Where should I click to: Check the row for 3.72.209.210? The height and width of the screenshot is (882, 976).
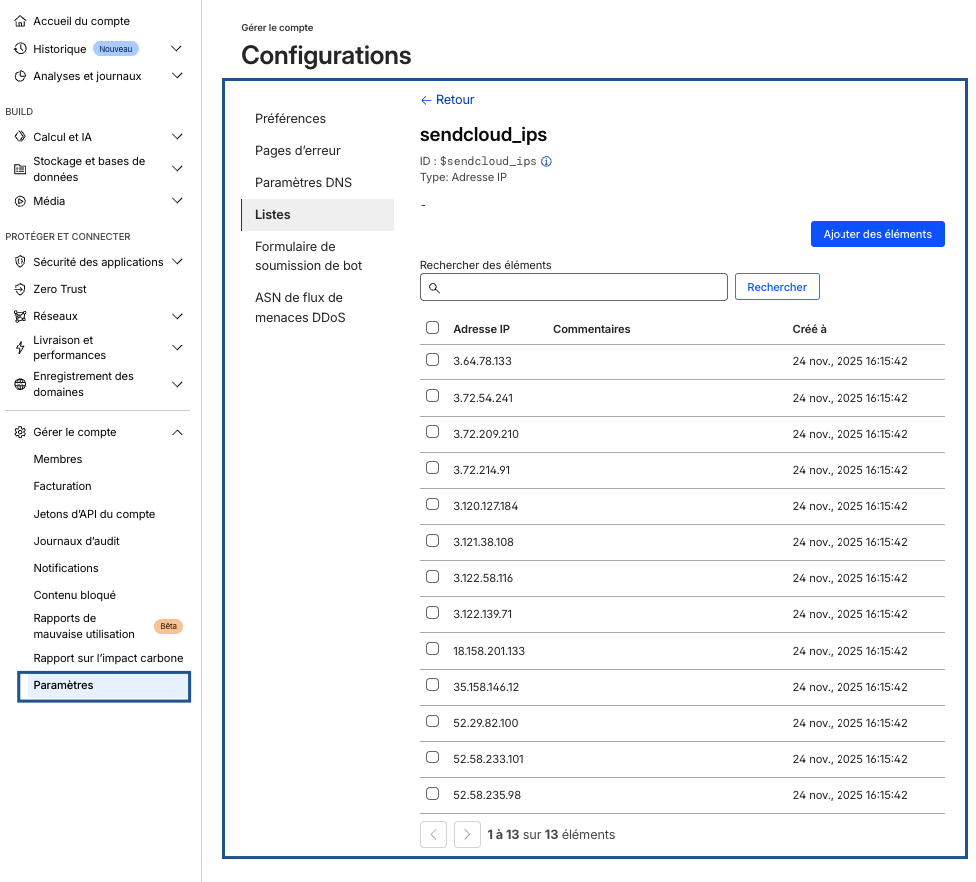pyautogui.click(x=433, y=432)
